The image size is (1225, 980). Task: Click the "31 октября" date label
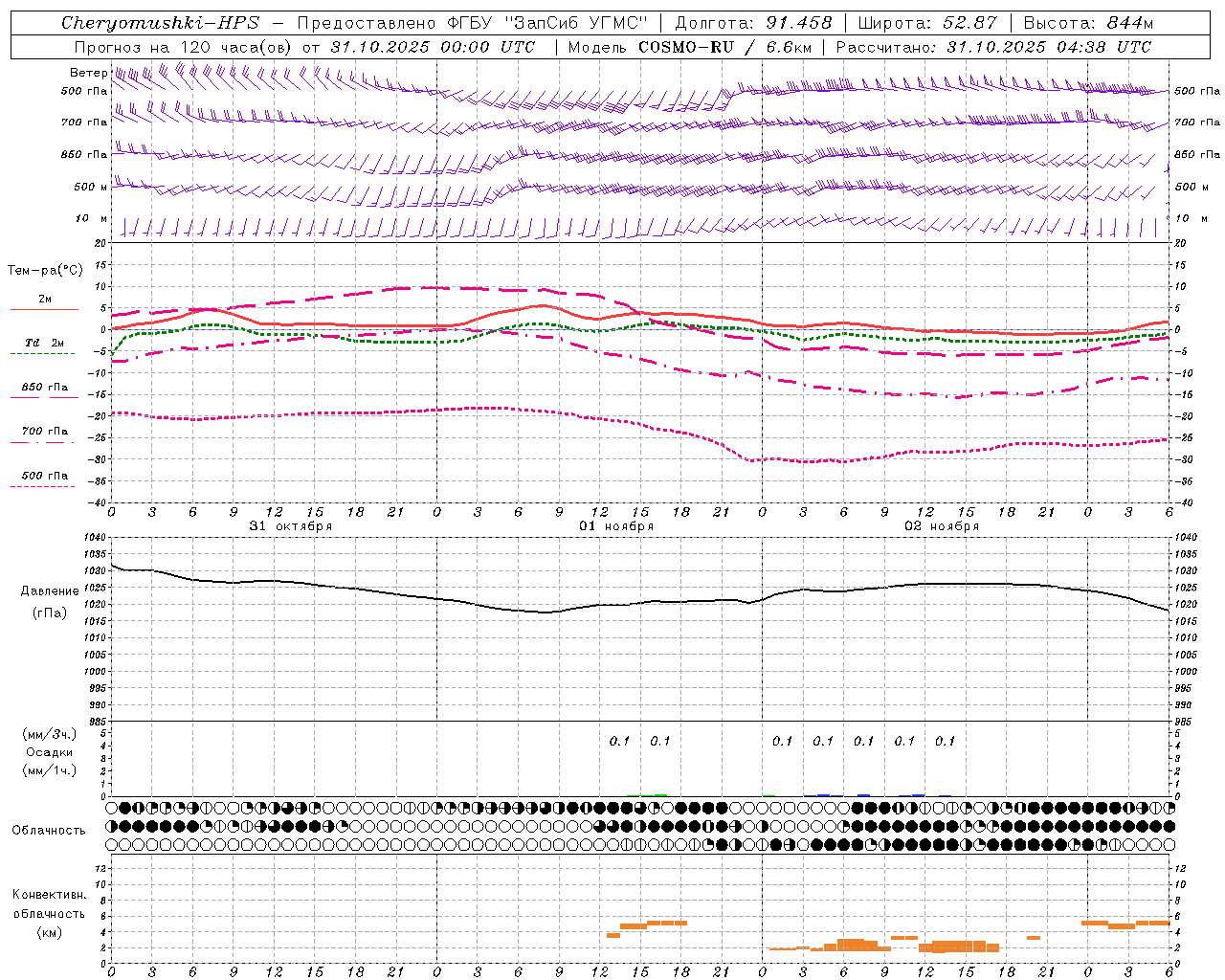[x=291, y=526]
